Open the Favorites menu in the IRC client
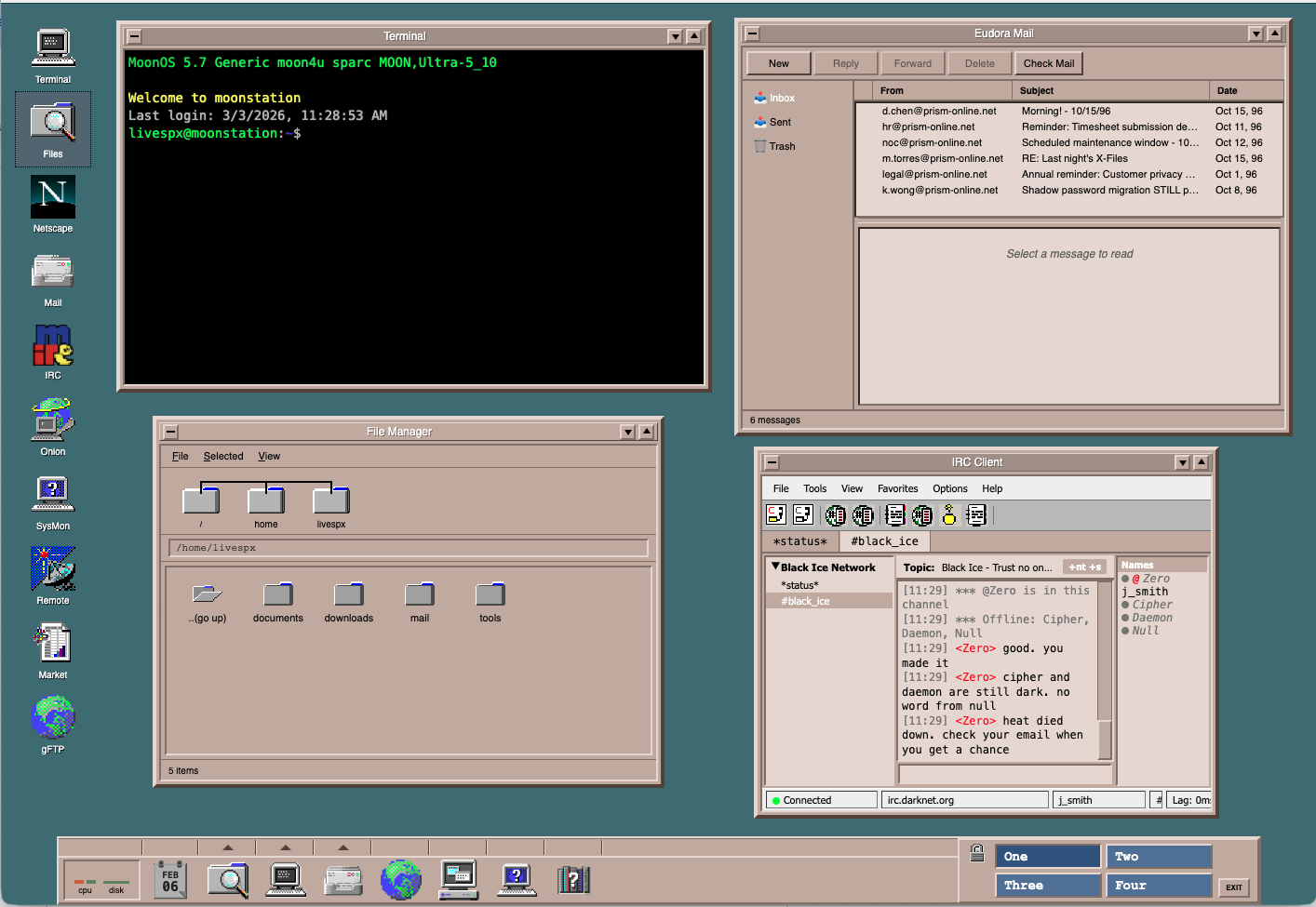Screen dimensions: 1316x907 [x=897, y=487]
